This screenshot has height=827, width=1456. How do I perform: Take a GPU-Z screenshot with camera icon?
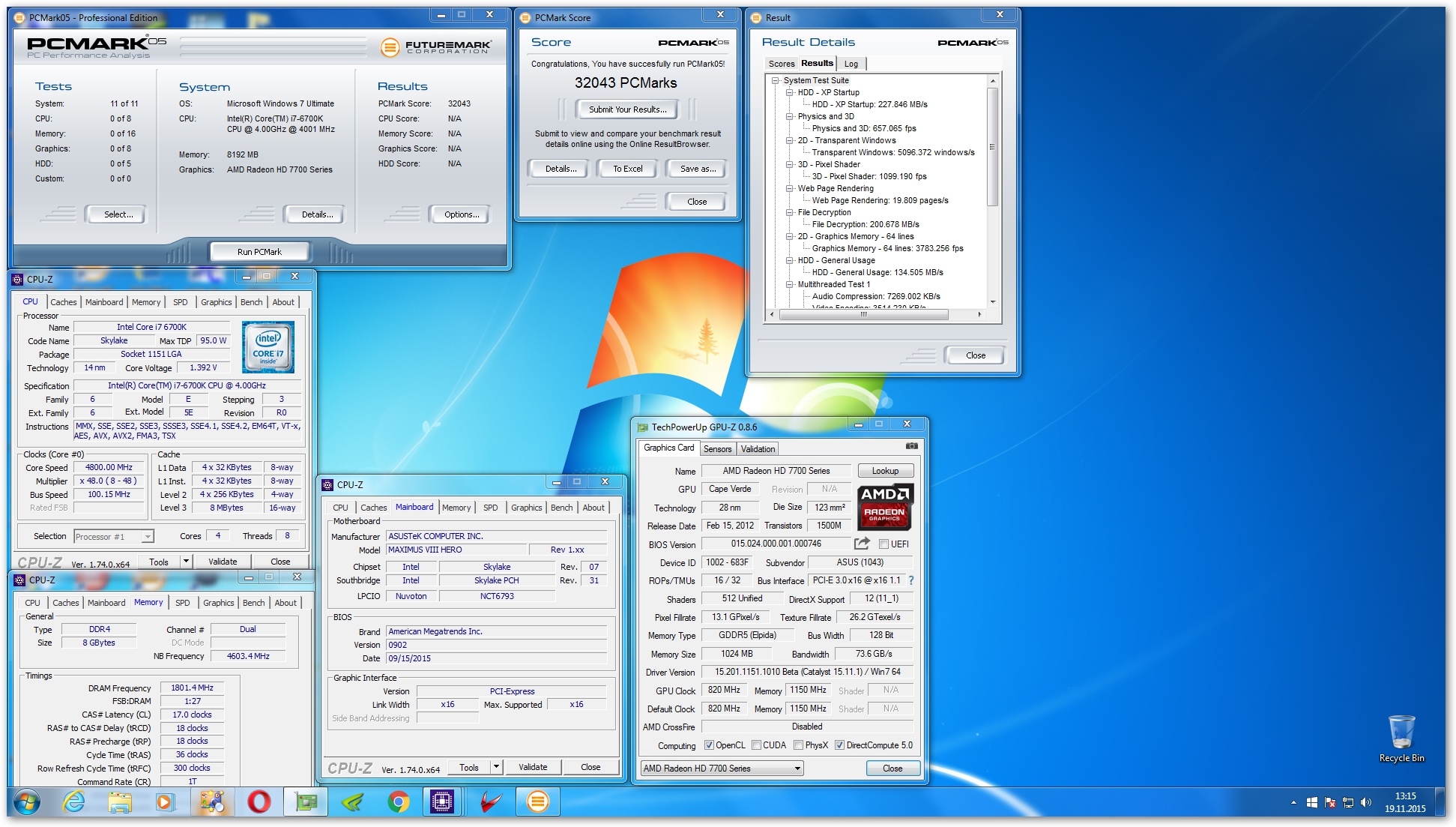click(x=911, y=446)
